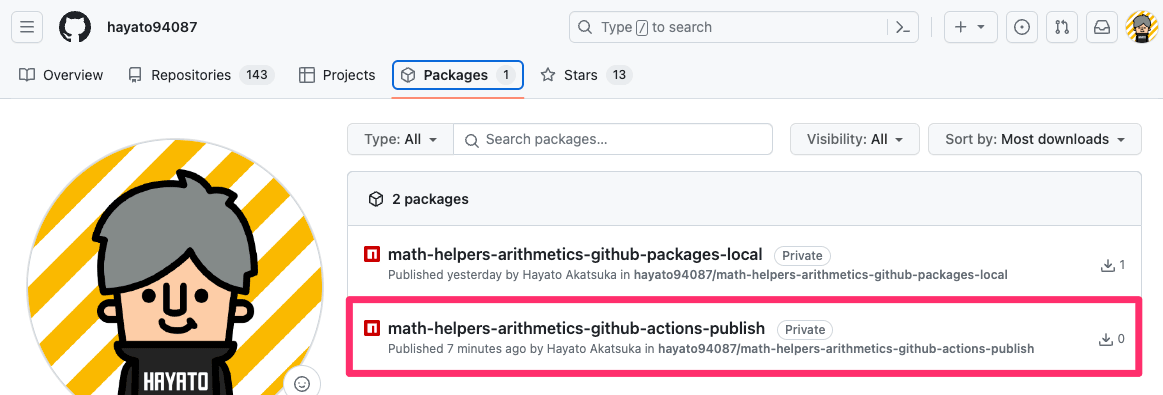
Task: Click the Stars count badge 13
Action: (x=619, y=75)
